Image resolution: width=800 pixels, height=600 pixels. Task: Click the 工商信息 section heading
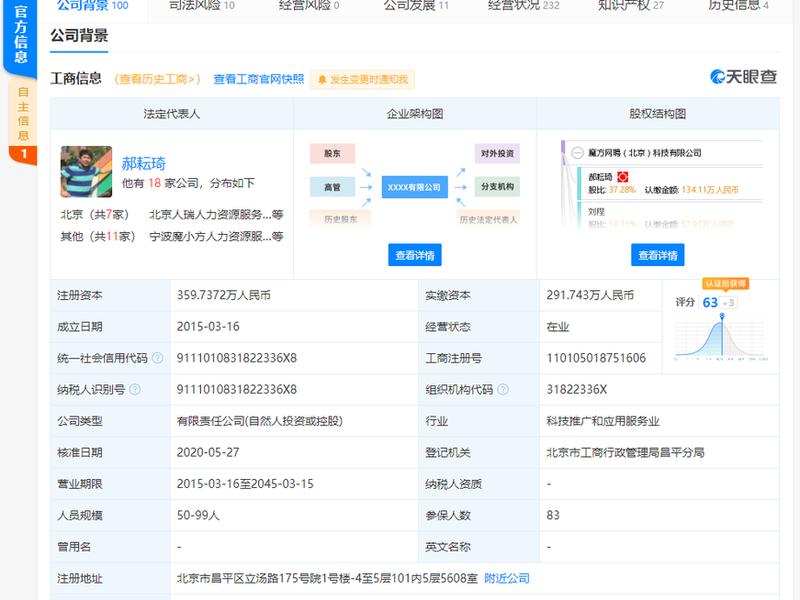(x=76, y=78)
